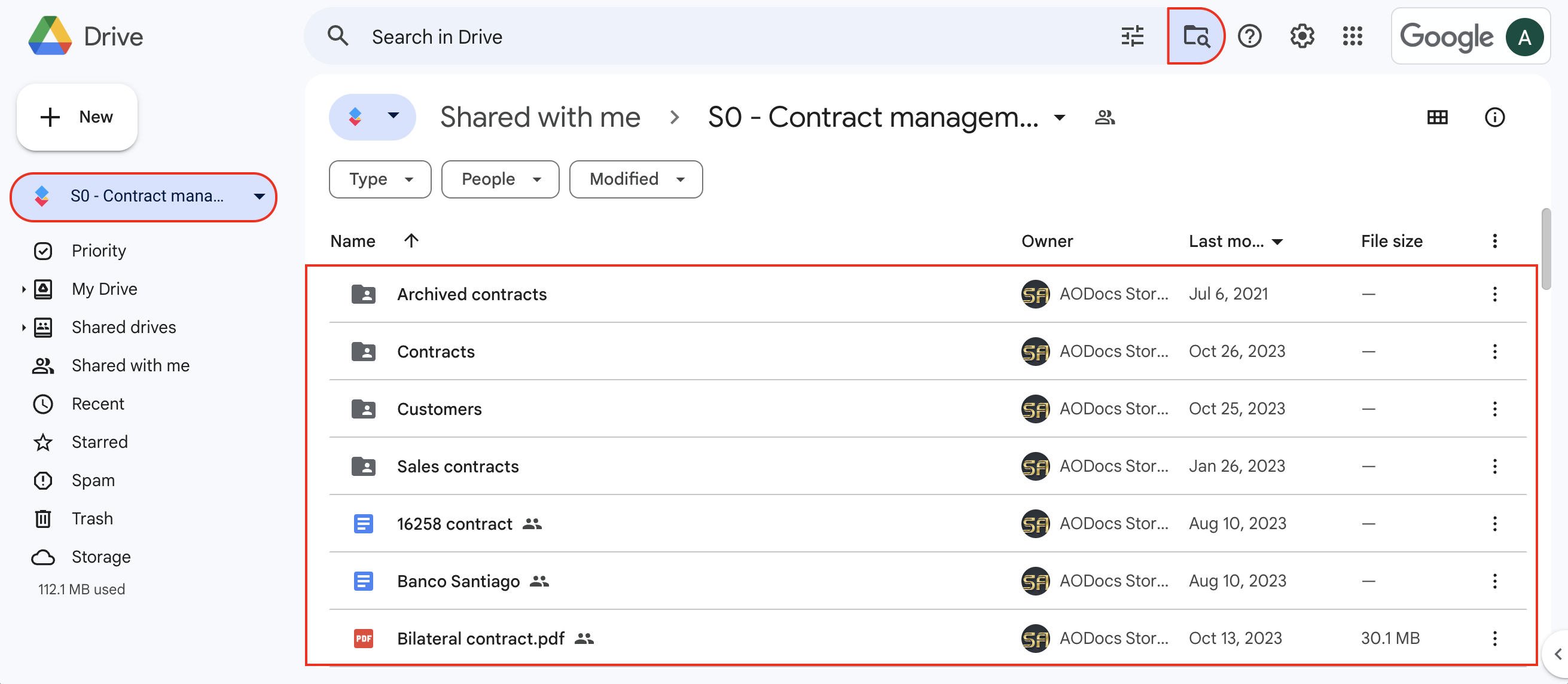Open Shared drives section
This screenshot has height=684, width=1568.
[x=124, y=328]
